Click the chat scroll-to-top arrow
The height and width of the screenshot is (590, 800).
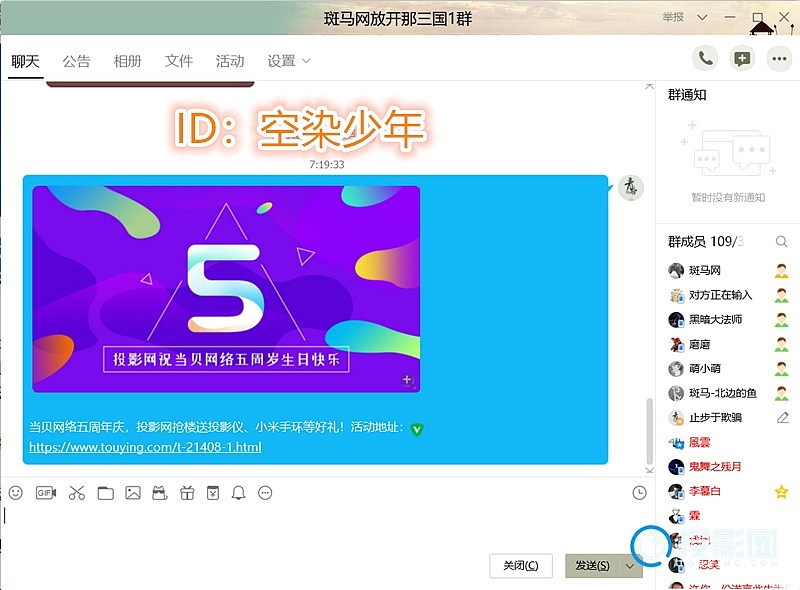pos(649,86)
